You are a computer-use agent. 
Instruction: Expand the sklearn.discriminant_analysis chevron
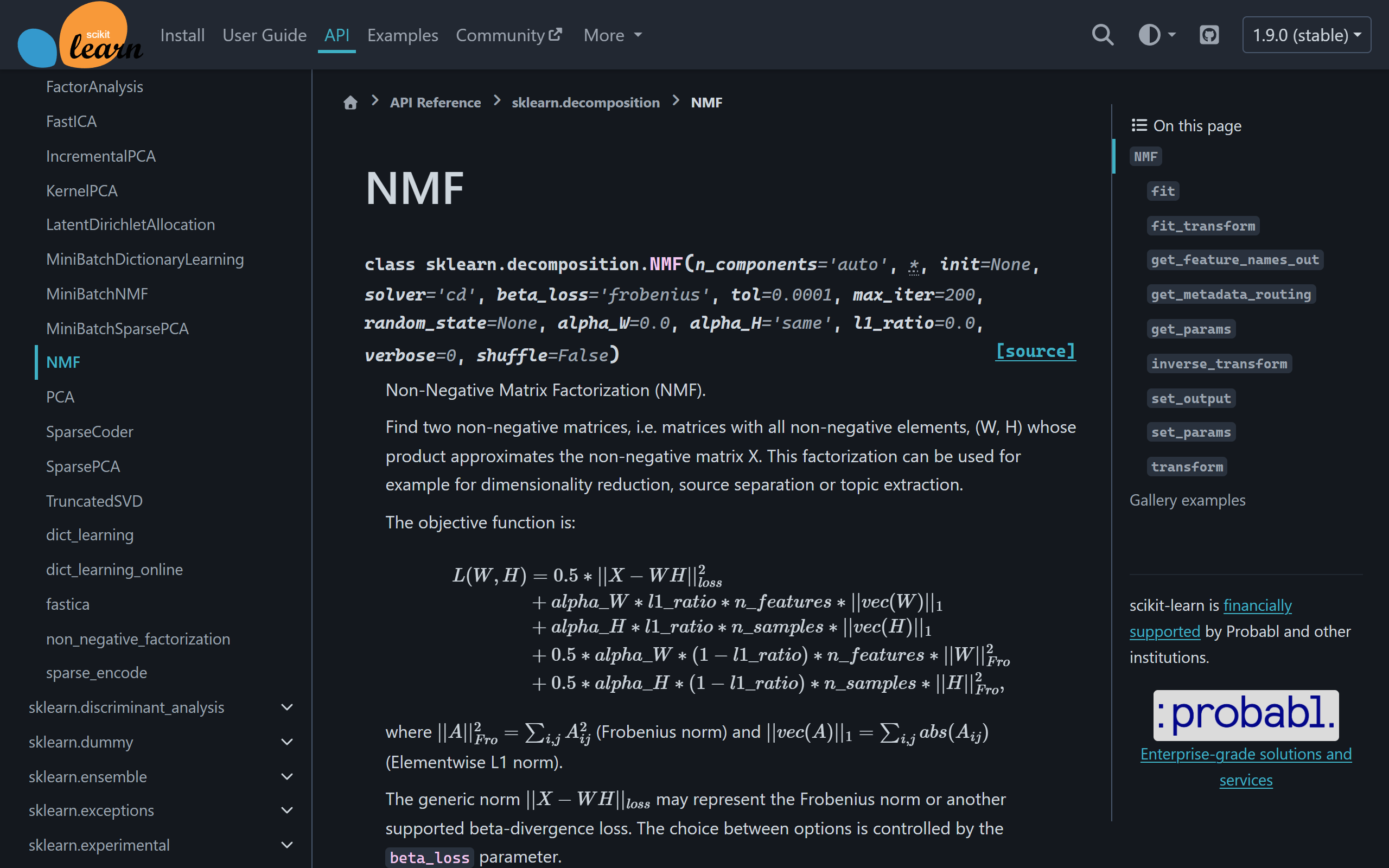click(x=287, y=707)
